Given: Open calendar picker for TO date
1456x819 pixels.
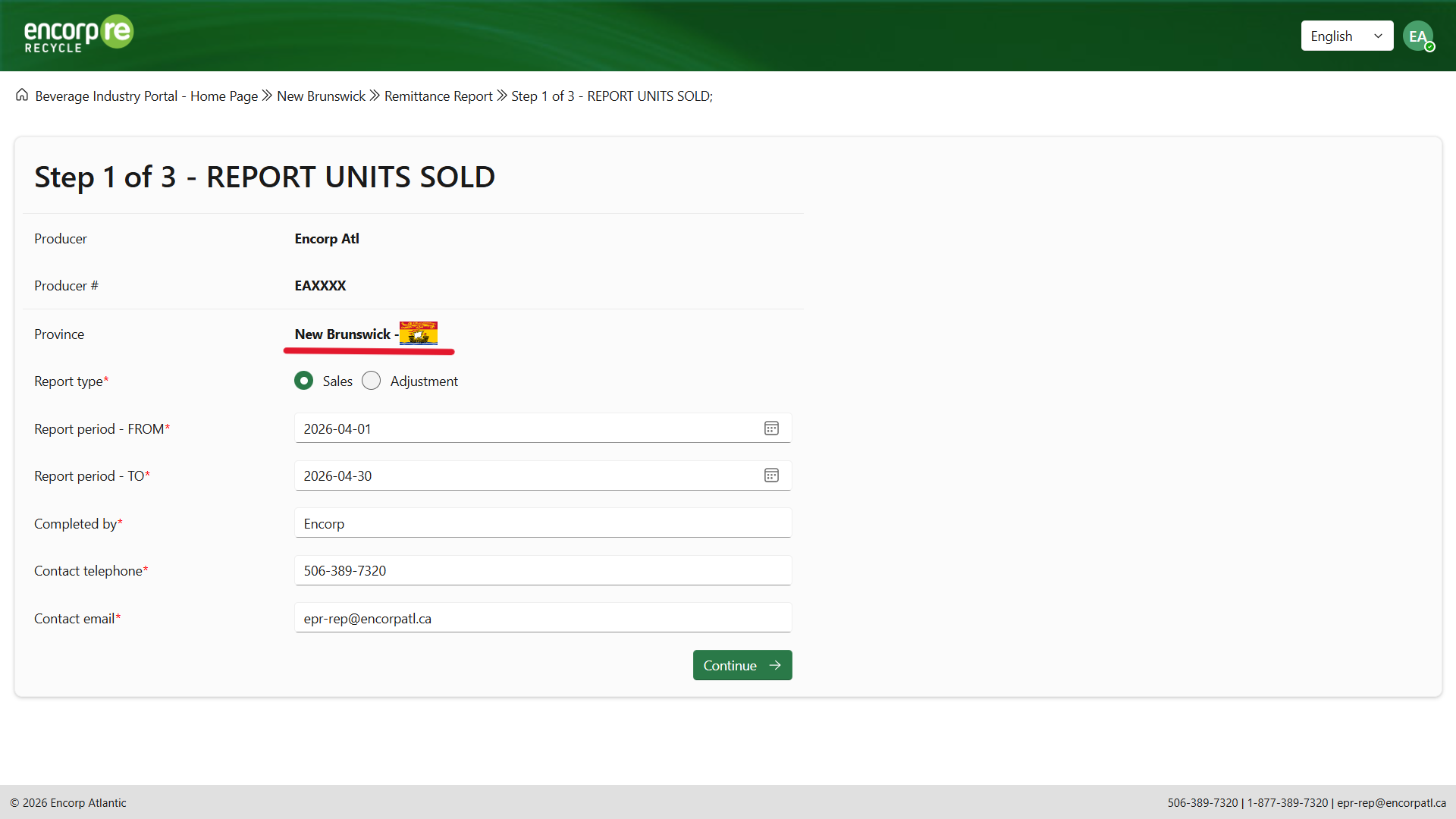Looking at the screenshot, I should click(x=771, y=475).
